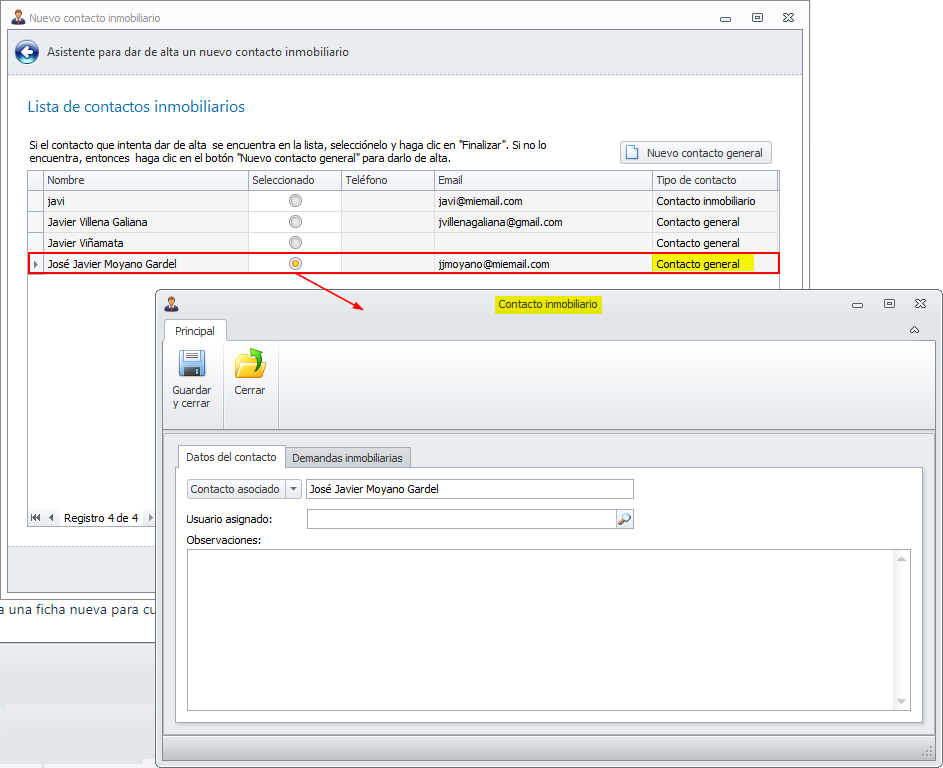Go to previous record in navigator

click(51, 518)
